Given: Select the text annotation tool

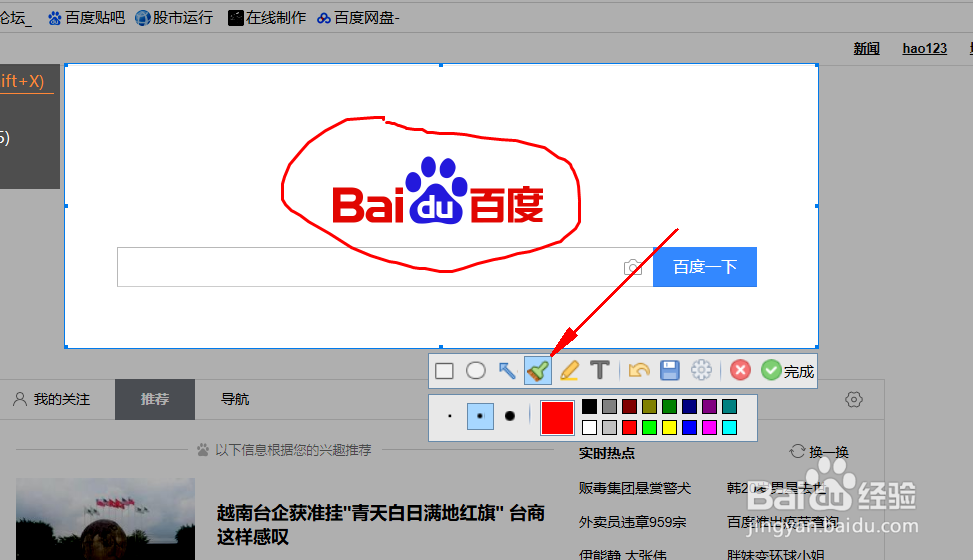Looking at the screenshot, I should 599,370.
